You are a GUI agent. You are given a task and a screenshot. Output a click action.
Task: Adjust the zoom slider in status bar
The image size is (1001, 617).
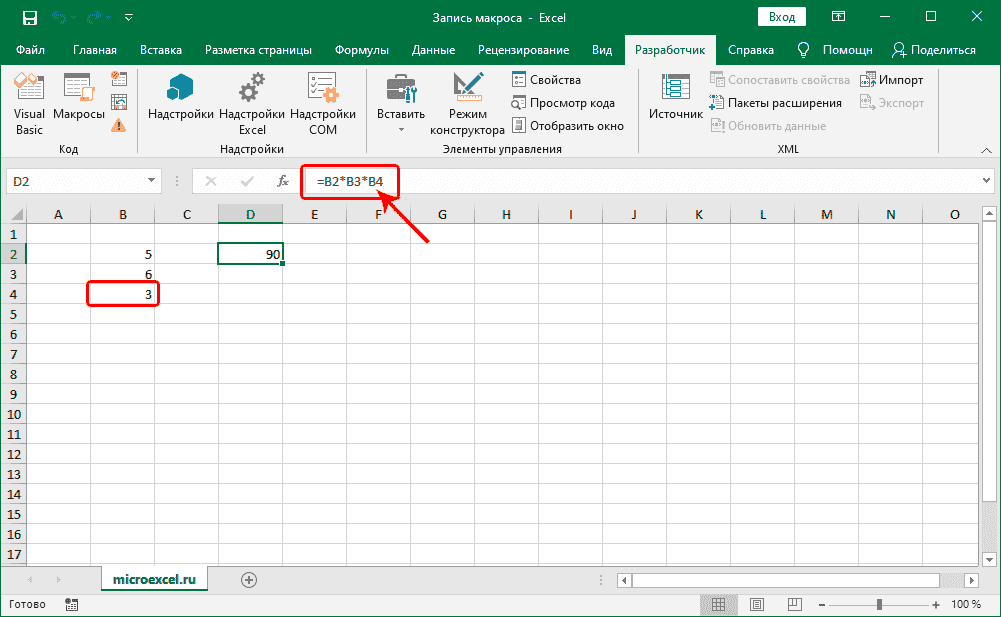[x=880, y=605]
